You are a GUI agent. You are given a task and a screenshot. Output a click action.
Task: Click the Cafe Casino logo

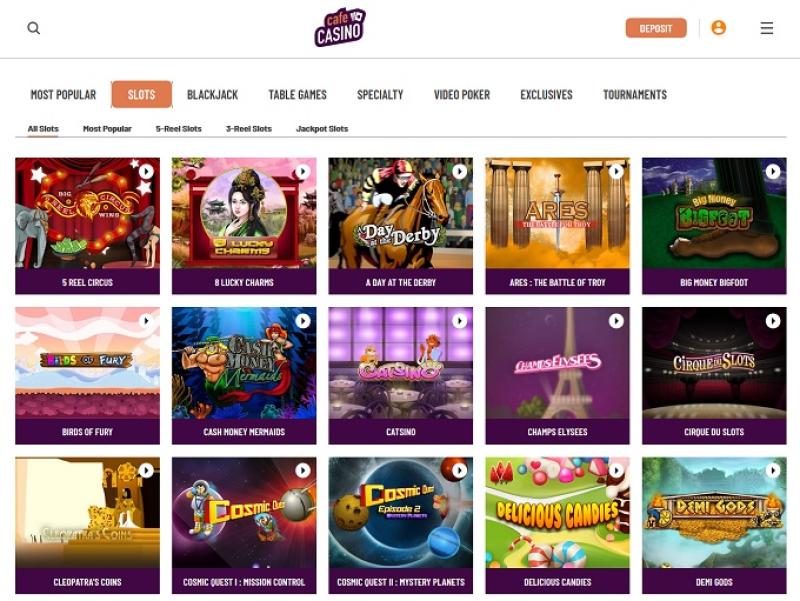[340, 27]
